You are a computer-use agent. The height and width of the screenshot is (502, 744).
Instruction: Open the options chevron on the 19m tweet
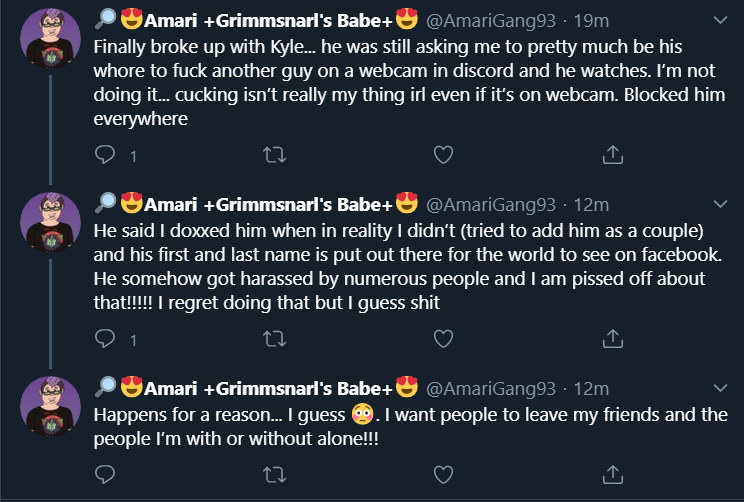pos(720,20)
